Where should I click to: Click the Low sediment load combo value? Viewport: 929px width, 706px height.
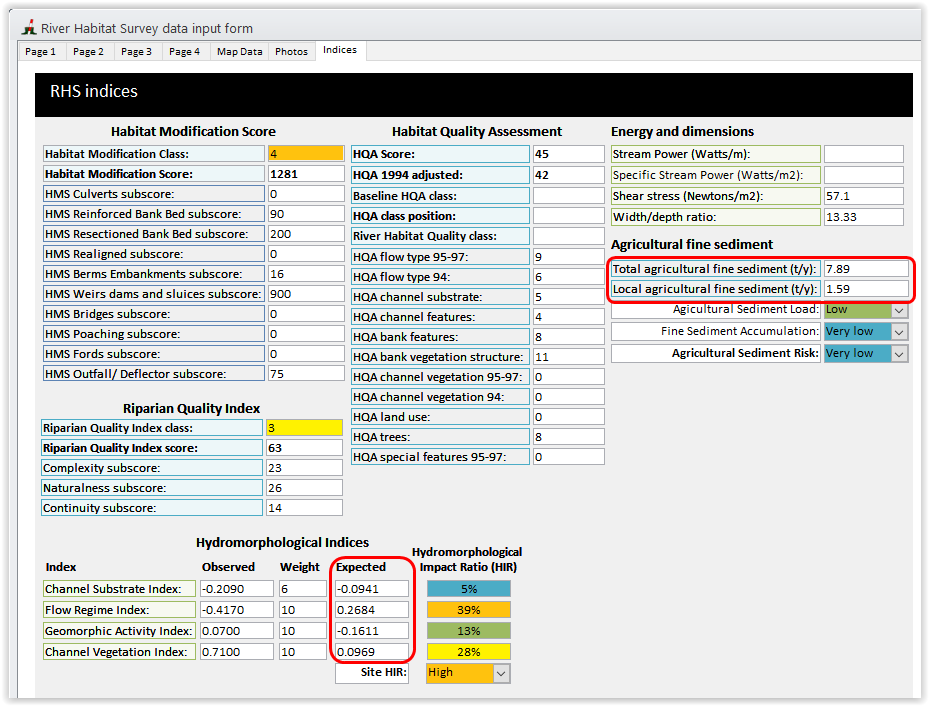pos(858,310)
